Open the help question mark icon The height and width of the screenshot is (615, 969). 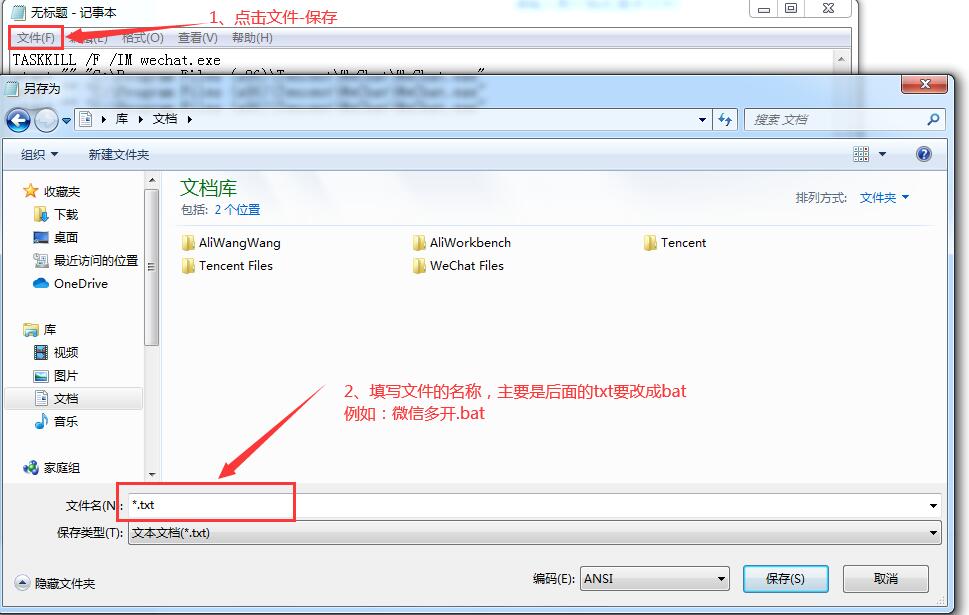point(923,154)
